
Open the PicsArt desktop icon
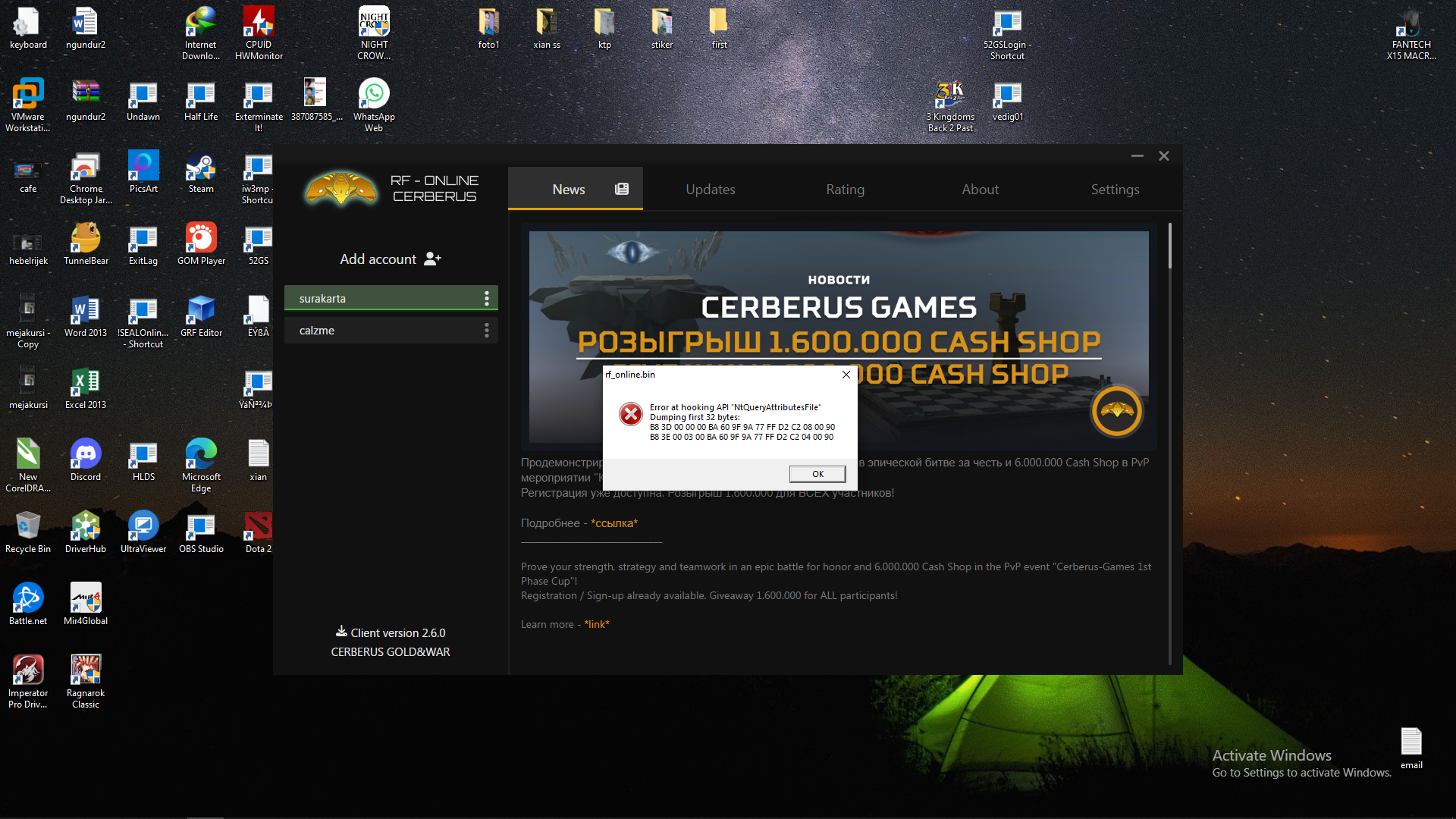[143, 173]
